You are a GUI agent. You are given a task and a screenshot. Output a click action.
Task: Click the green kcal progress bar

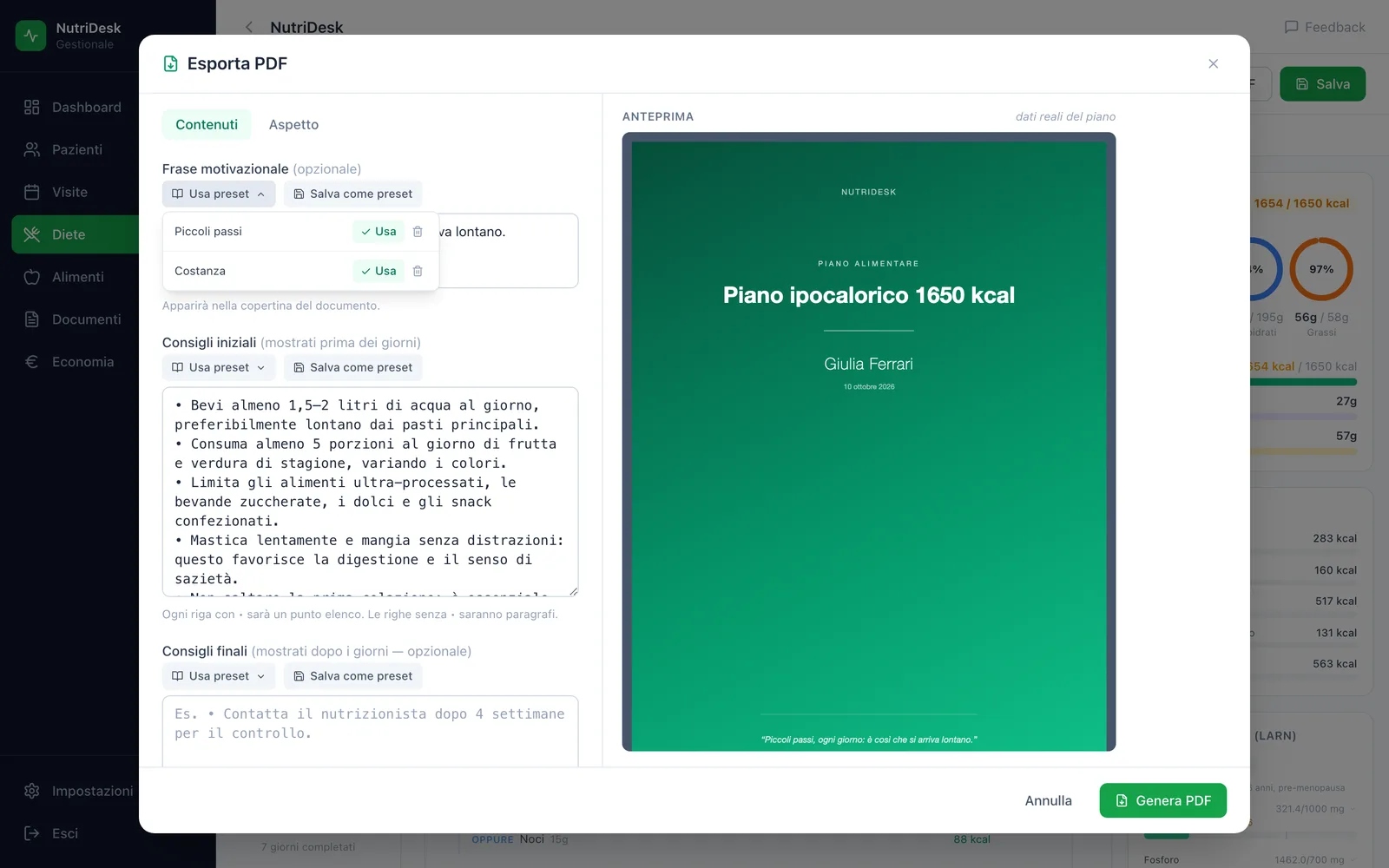pyautogui.click(x=1302, y=382)
